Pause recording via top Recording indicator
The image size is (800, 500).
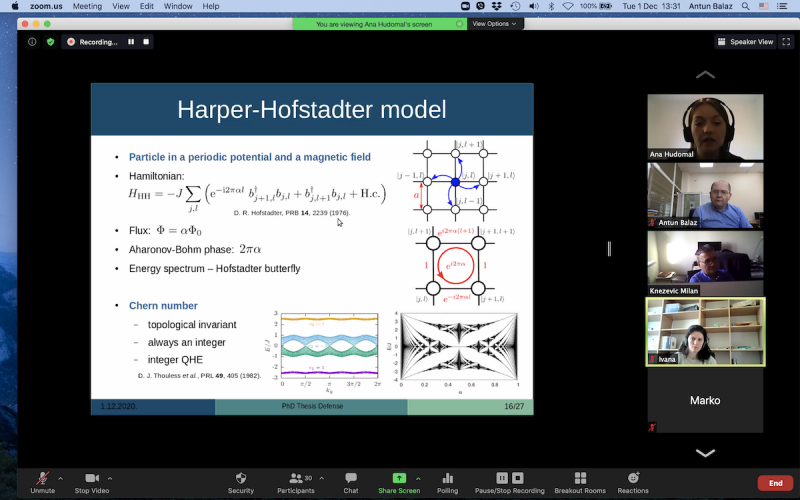click(131, 42)
